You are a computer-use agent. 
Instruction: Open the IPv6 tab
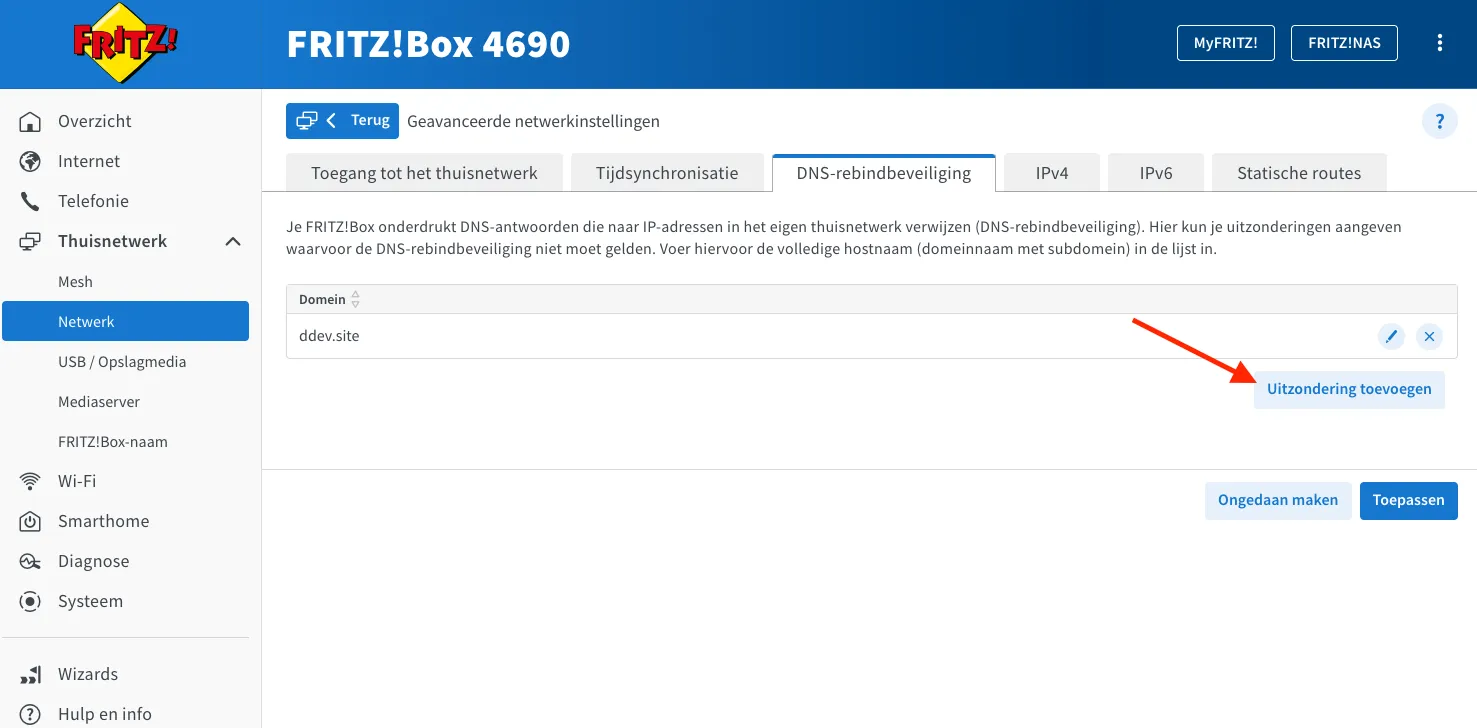1156,172
